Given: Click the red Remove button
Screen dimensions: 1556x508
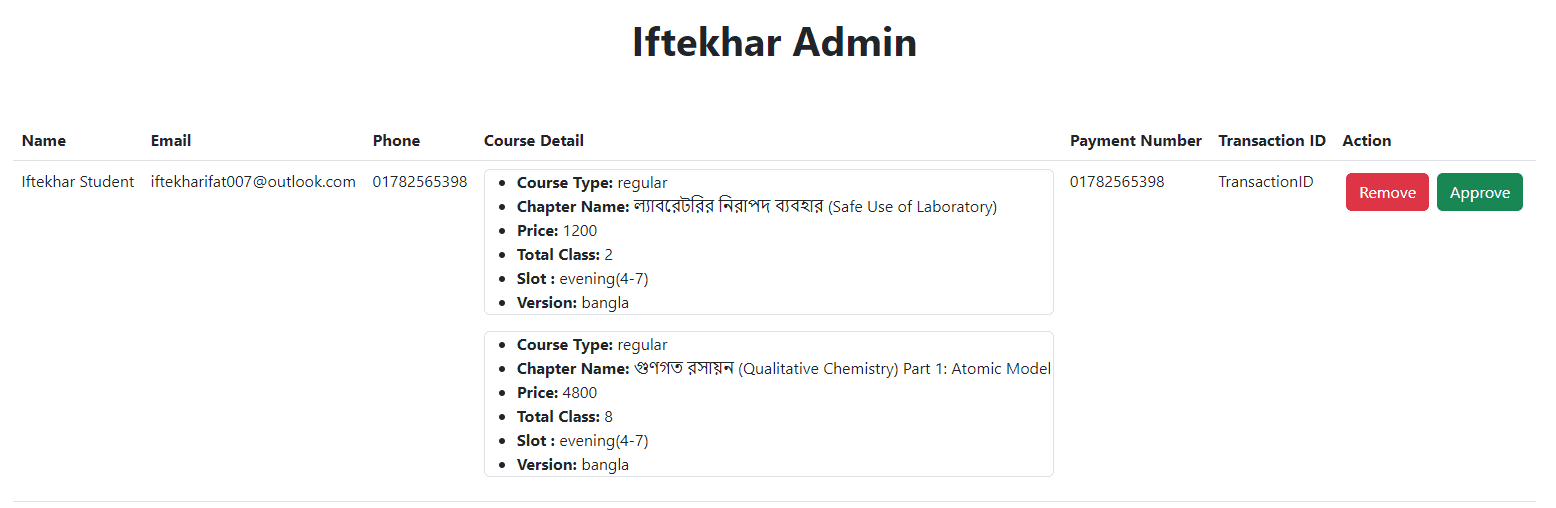Looking at the screenshot, I should pos(1387,192).
